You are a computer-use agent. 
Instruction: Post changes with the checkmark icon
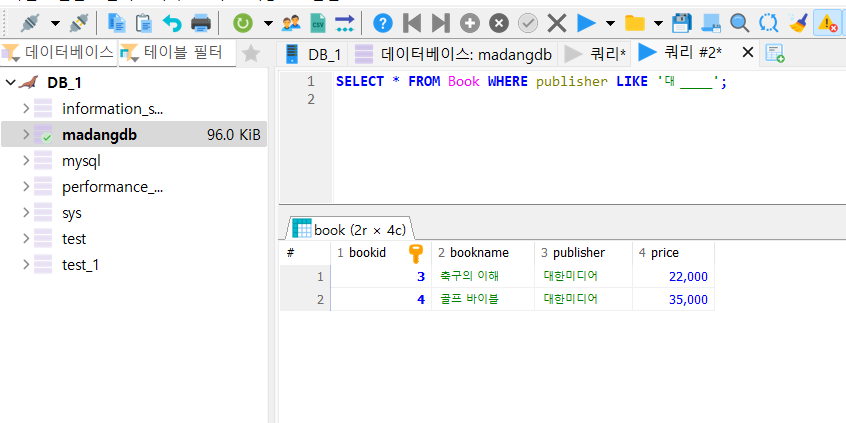528,23
